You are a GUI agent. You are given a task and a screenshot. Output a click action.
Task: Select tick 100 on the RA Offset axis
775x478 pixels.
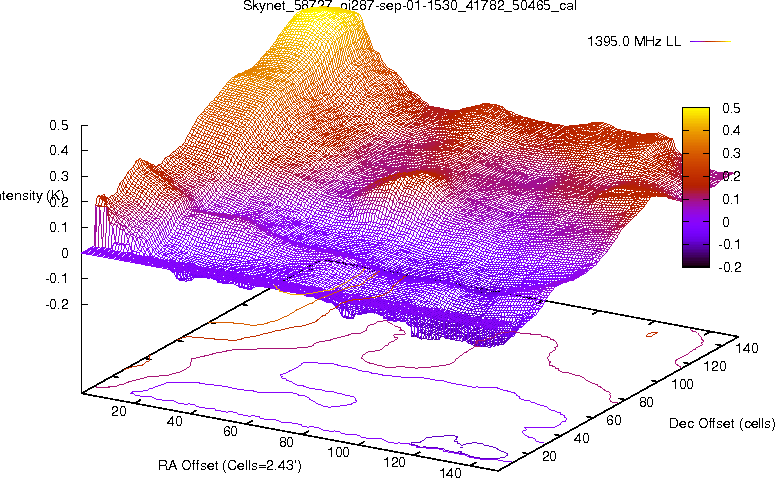click(339, 452)
